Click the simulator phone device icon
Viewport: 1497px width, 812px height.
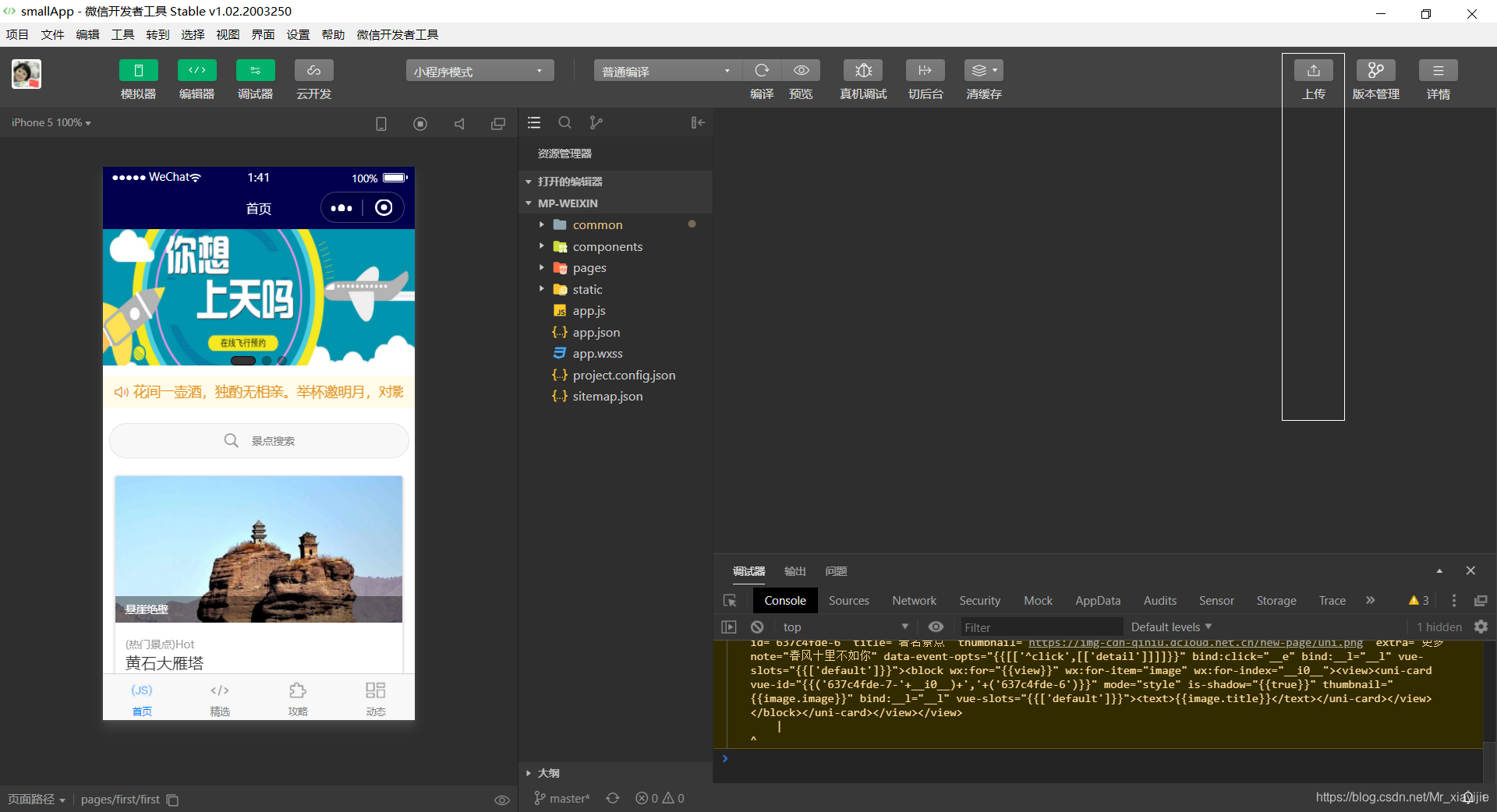coord(381,124)
